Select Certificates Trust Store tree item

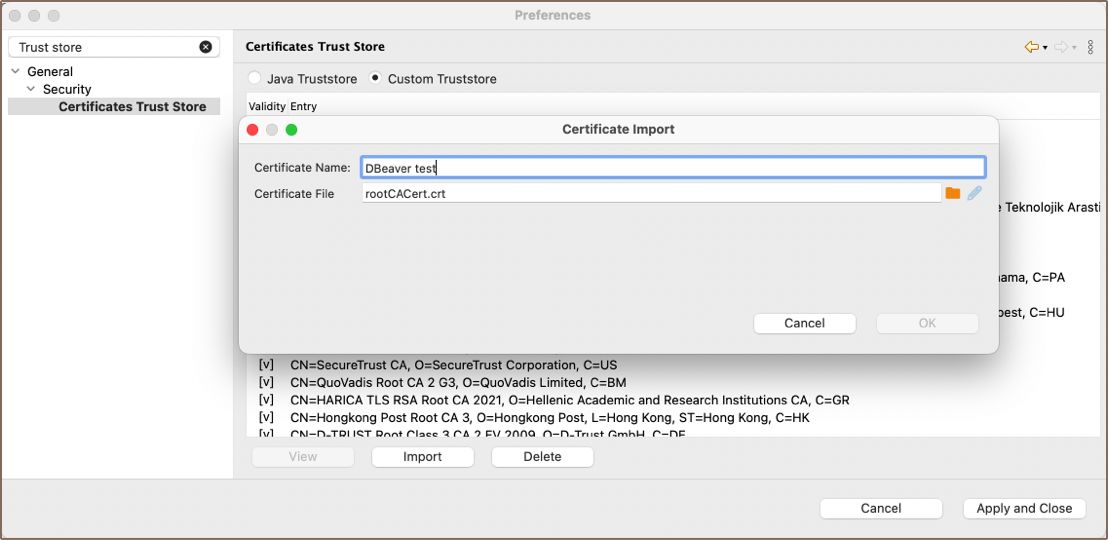coord(132,107)
